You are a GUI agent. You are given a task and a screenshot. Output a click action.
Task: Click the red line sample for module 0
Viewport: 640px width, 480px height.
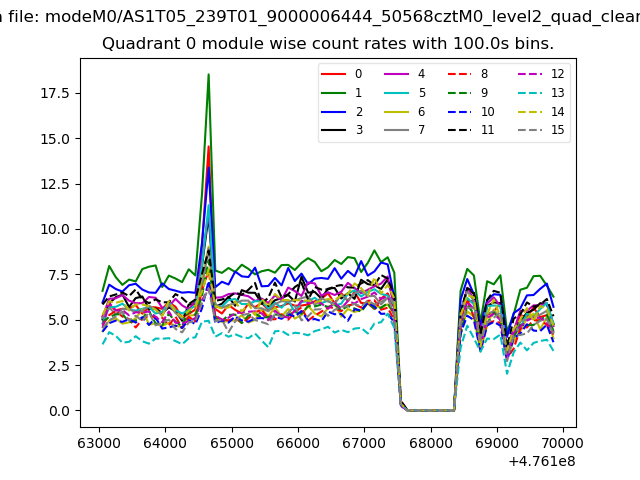(x=332, y=74)
